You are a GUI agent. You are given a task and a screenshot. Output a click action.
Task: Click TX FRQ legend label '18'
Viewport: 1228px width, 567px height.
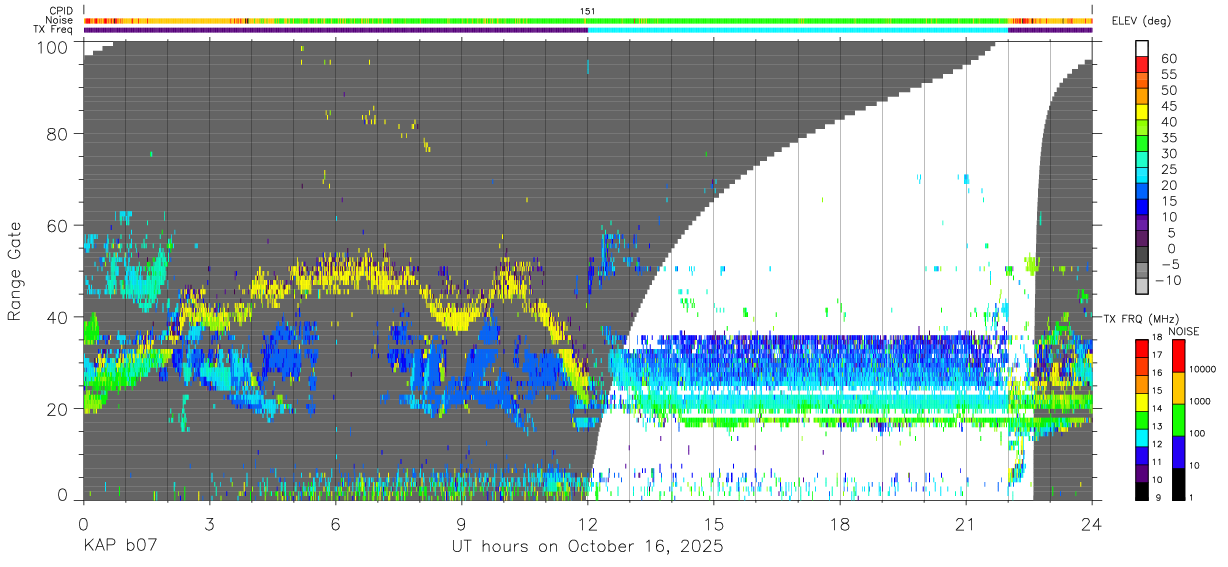click(x=1157, y=339)
